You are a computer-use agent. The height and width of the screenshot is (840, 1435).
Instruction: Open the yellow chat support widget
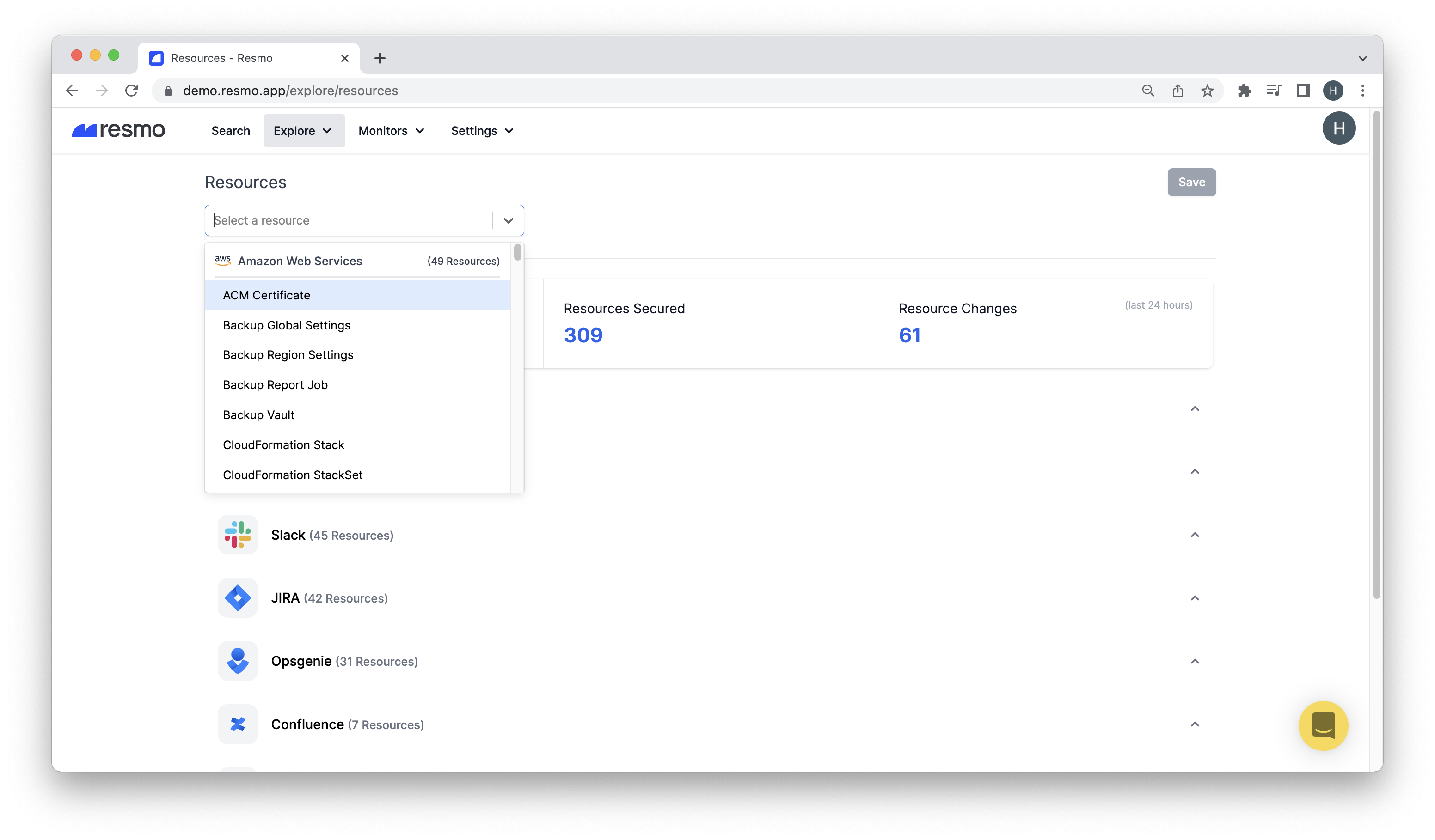1323,725
